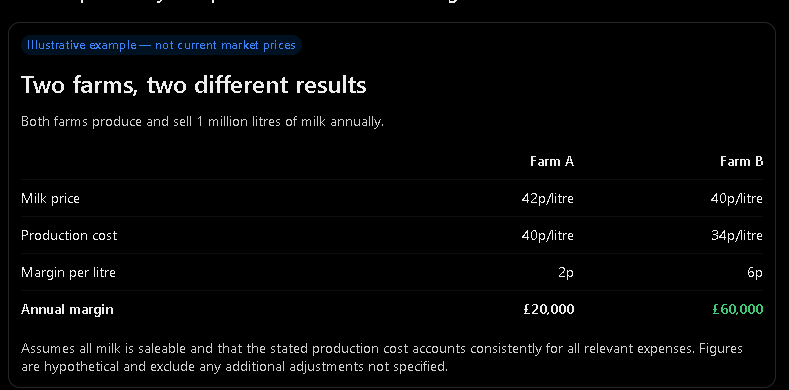Select Farm B's 40p/litre milk price

coord(737,198)
